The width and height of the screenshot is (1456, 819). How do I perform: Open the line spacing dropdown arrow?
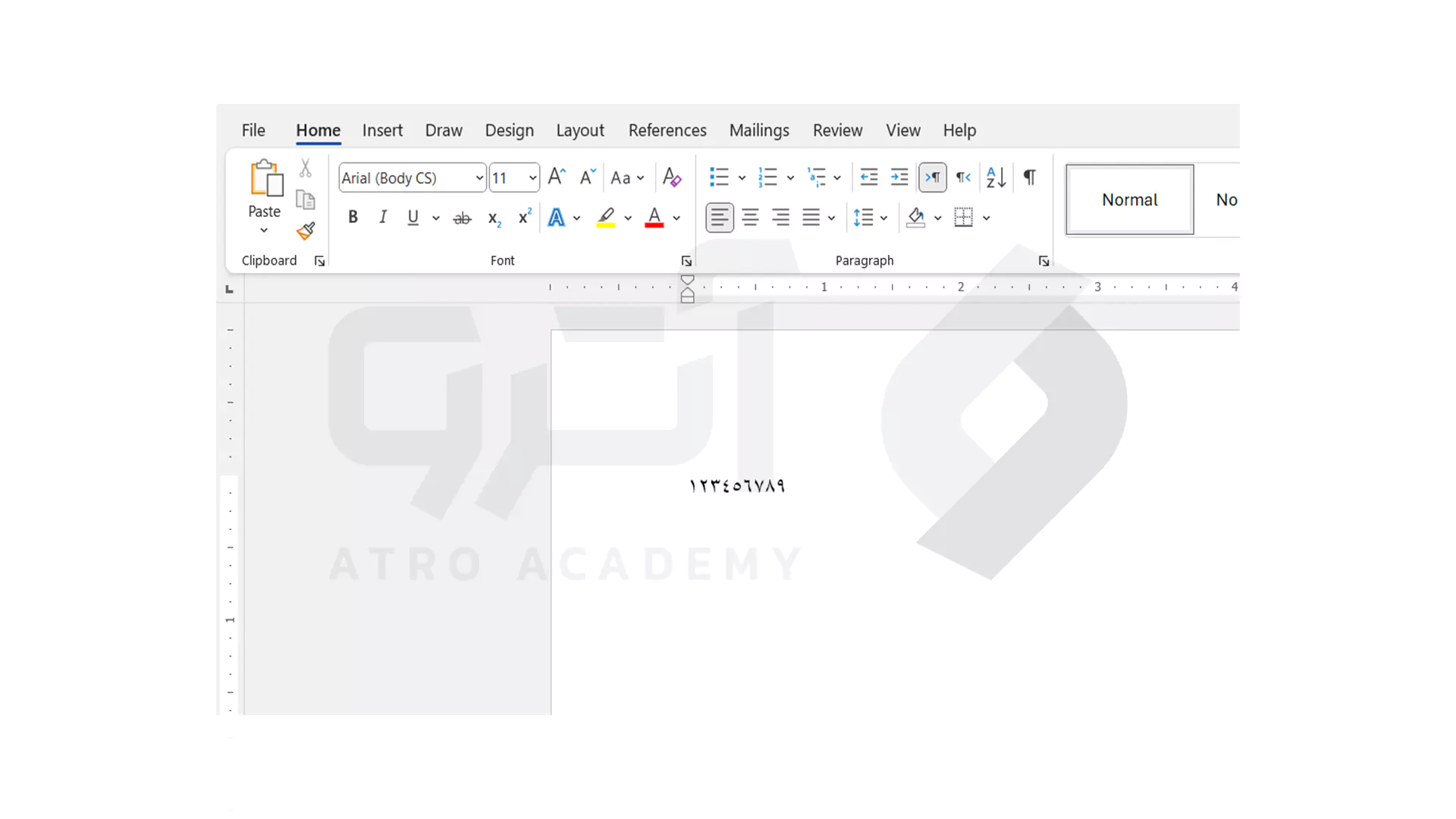point(884,218)
